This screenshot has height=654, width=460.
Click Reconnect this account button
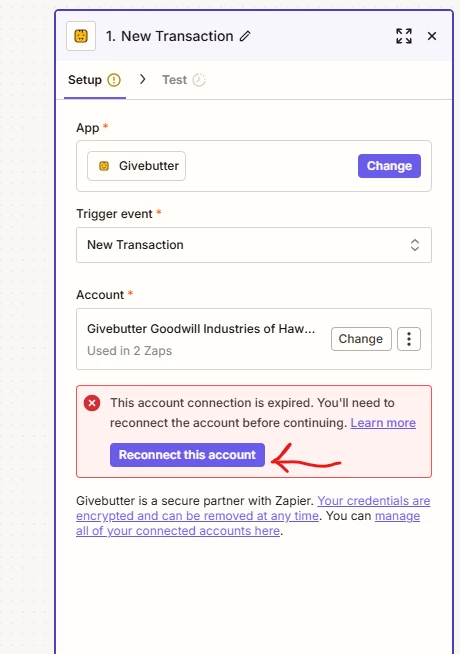point(187,455)
